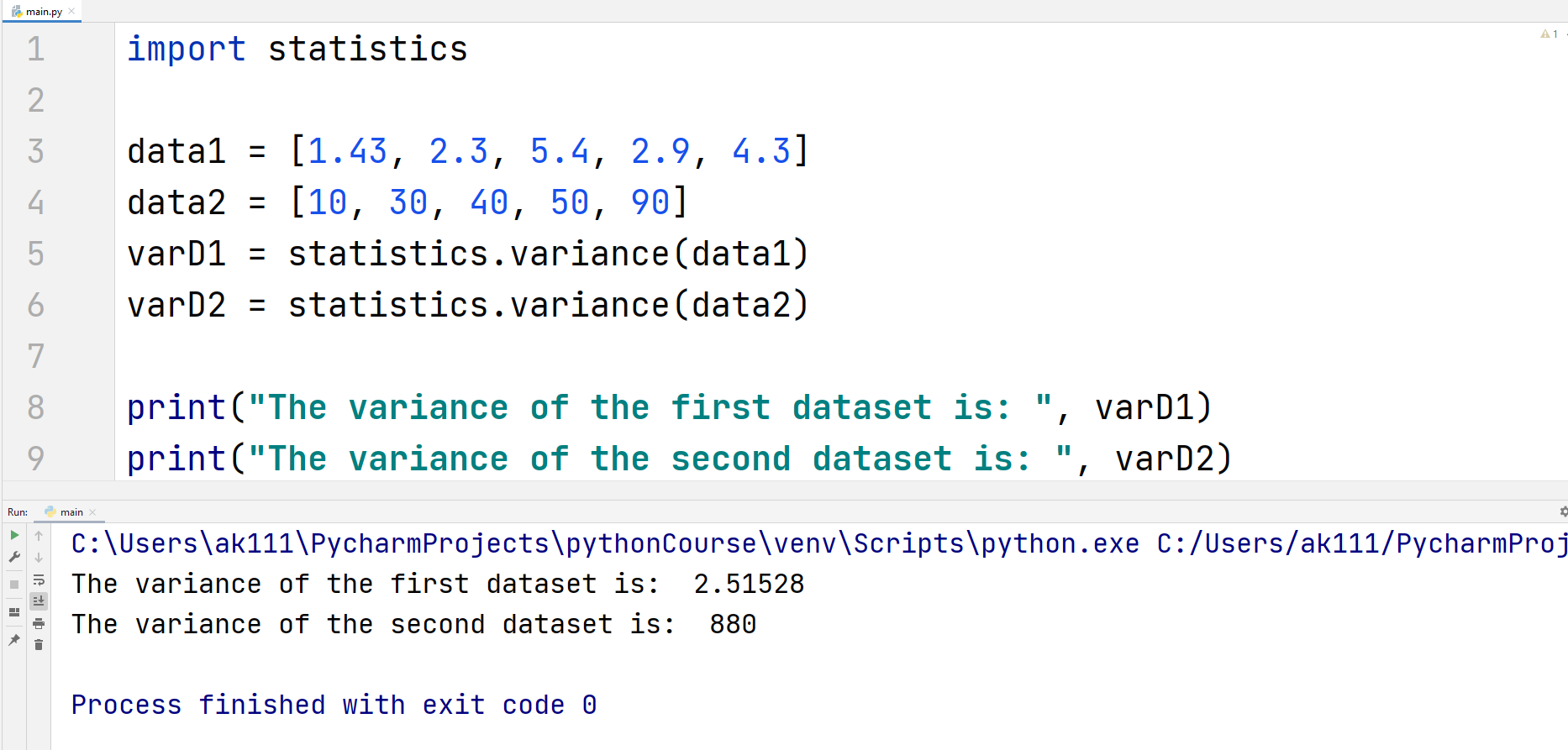
Task: Rerun the main script
Action: [x=14, y=535]
